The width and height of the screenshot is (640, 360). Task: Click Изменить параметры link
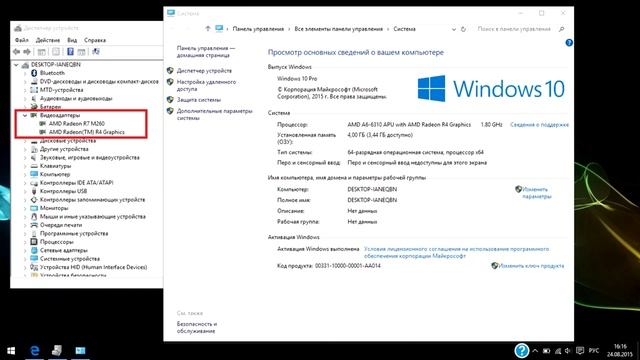[x=536, y=193]
